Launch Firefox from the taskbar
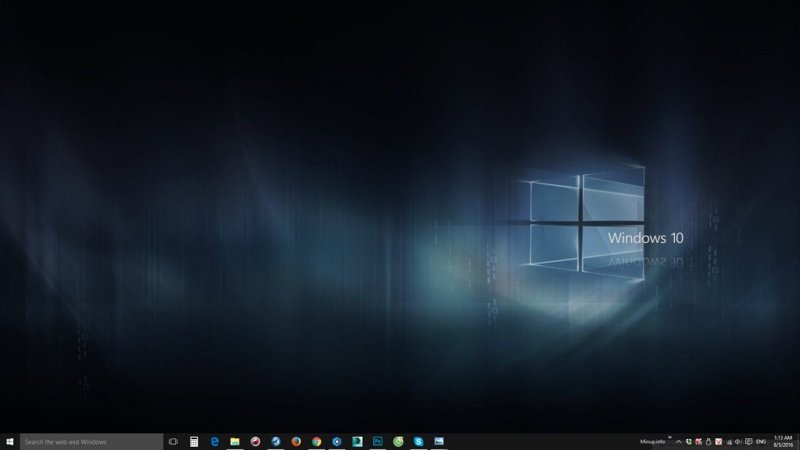This screenshot has width=800, height=450. (296, 442)
